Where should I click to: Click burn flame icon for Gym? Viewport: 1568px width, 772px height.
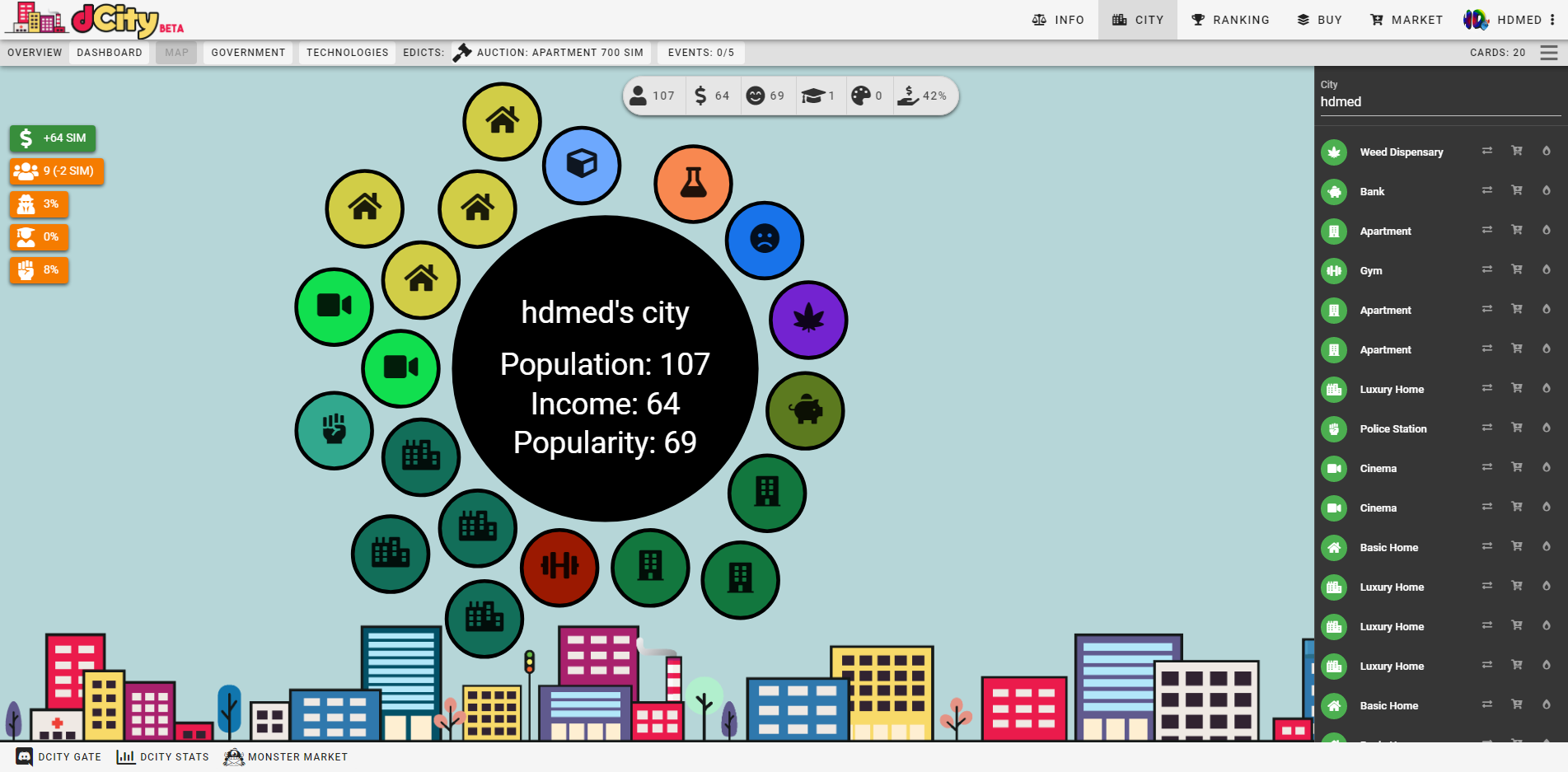click(x=1547, y=269)
